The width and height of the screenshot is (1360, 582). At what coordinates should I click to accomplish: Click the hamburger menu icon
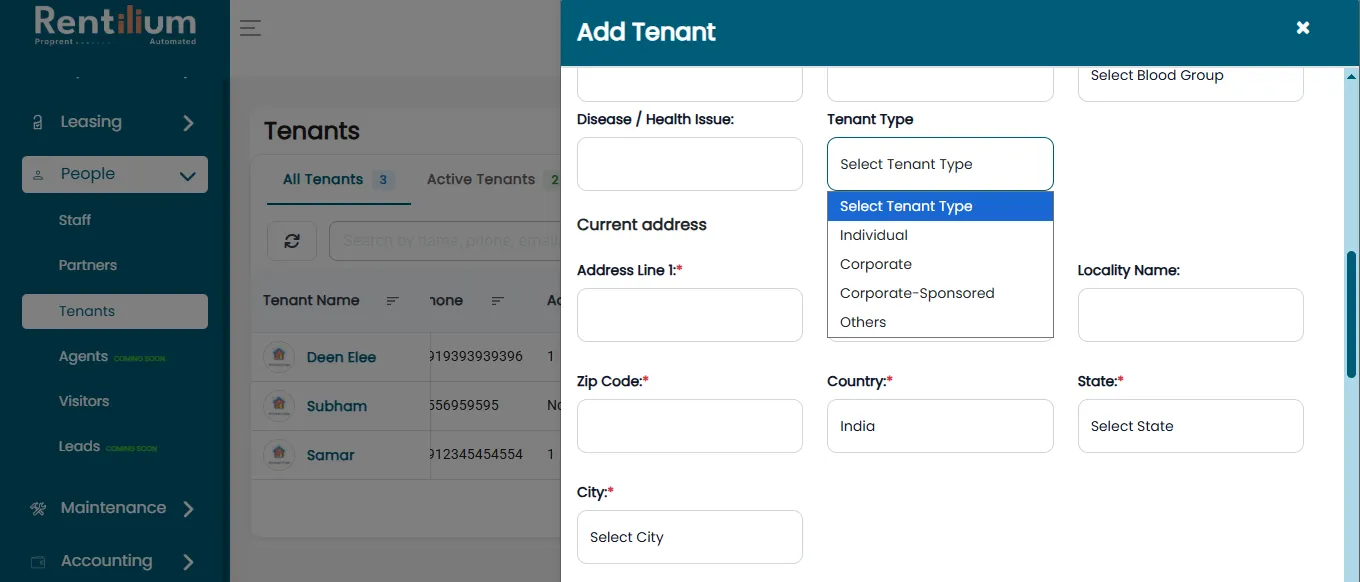[250, 28]
